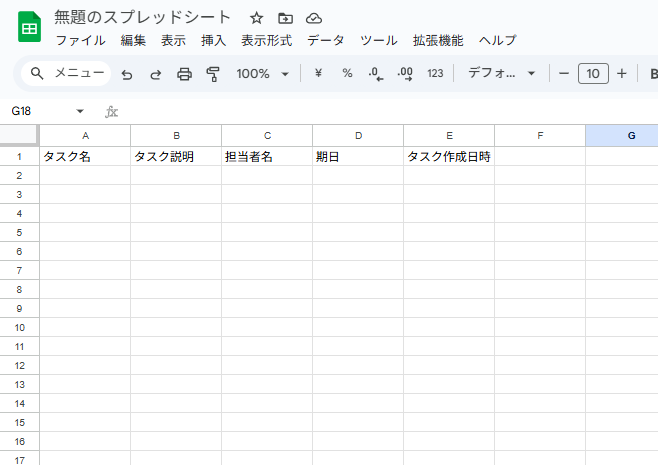
Task: Open more number formats 123
Action: [435, 73]
